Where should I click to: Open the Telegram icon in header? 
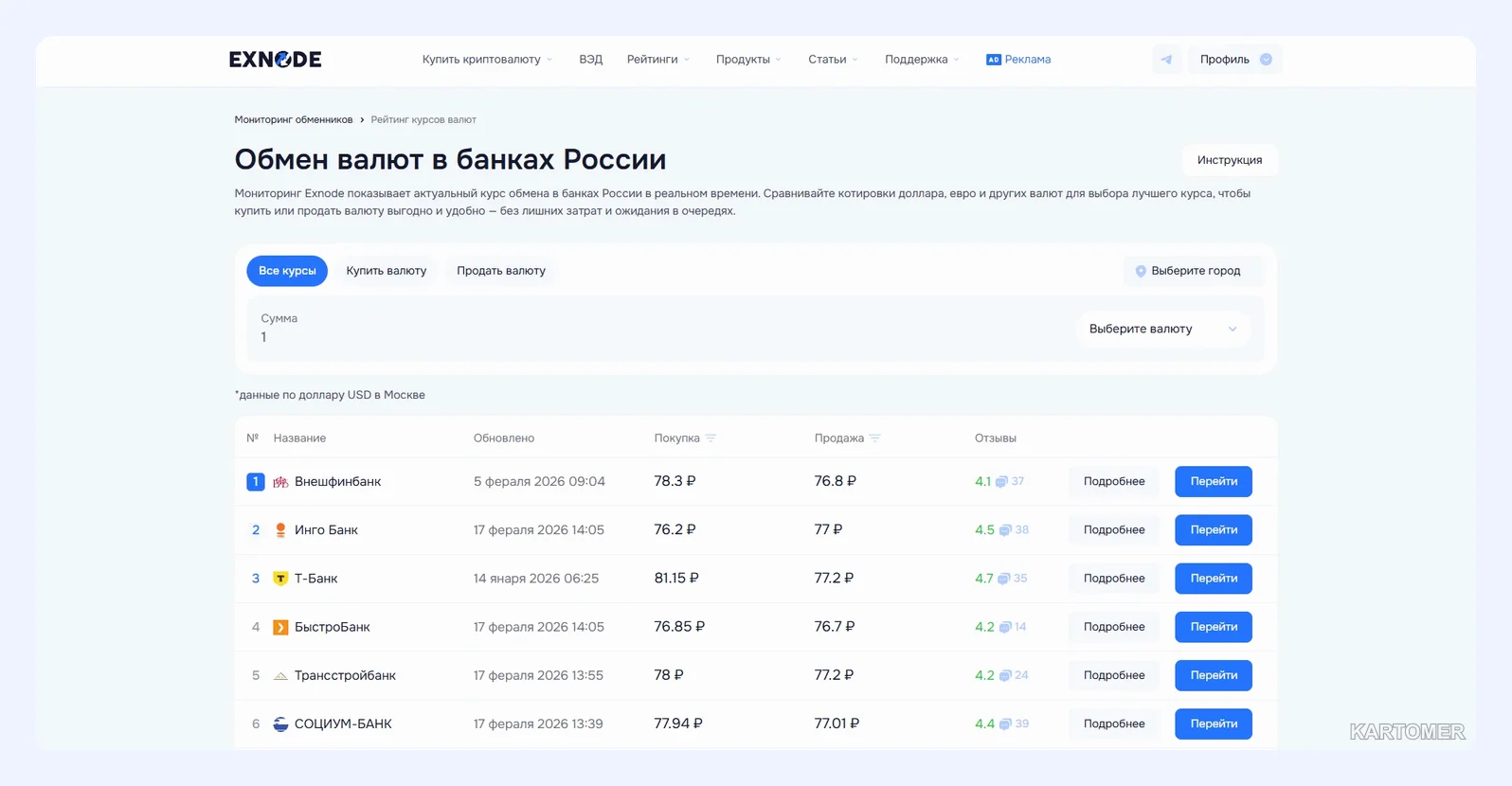[x=1166, y=60]
